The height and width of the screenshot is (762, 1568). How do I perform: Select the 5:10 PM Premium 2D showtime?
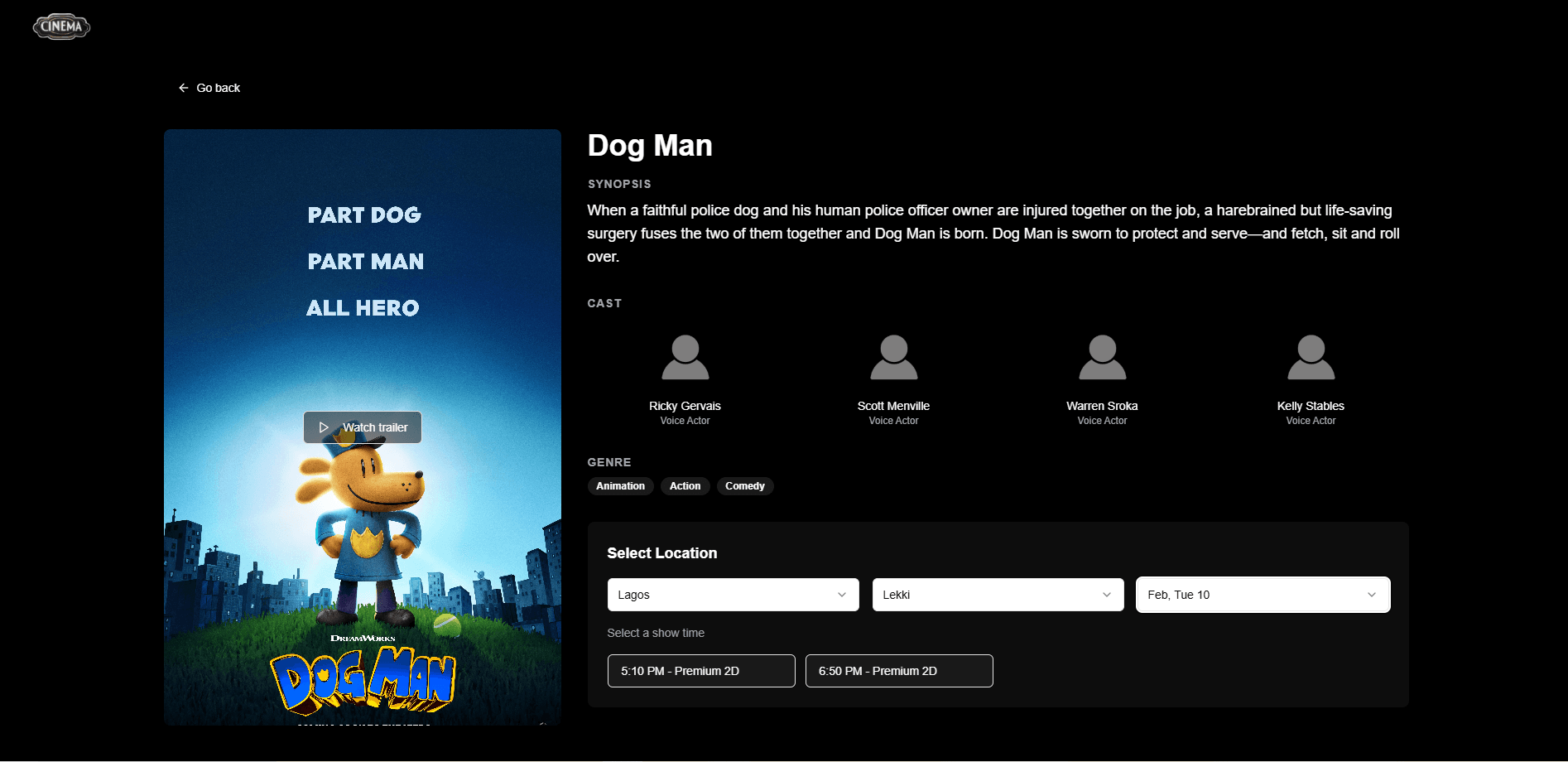click(x=700, y=671)
